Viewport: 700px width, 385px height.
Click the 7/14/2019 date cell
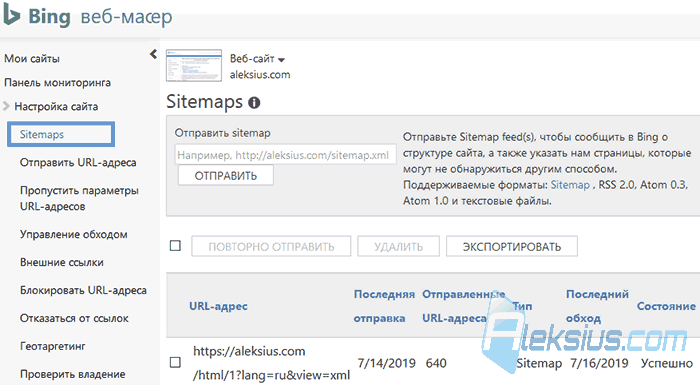click(386, 363)
